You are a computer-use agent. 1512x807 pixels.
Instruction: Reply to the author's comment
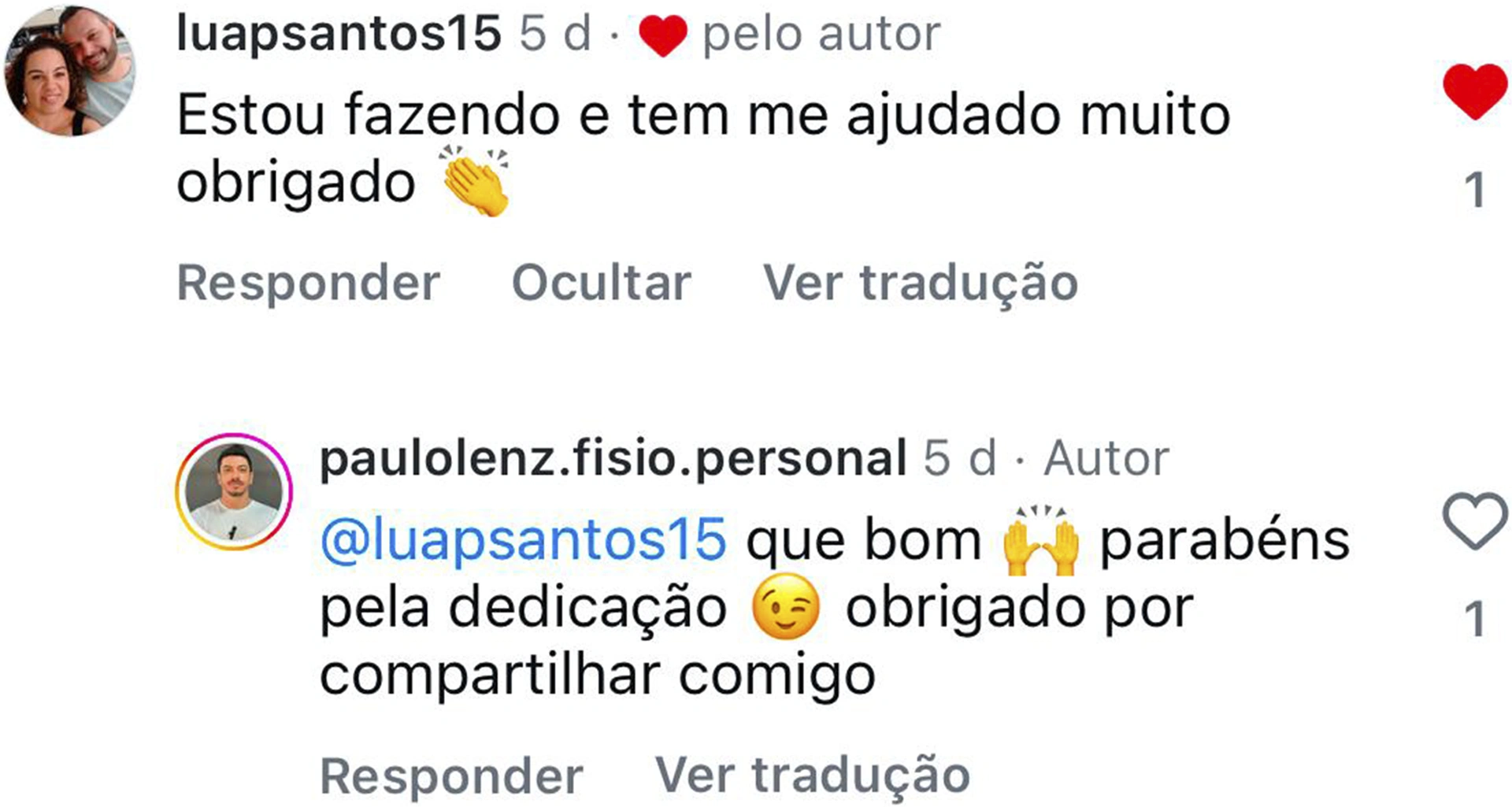(452, 776)
